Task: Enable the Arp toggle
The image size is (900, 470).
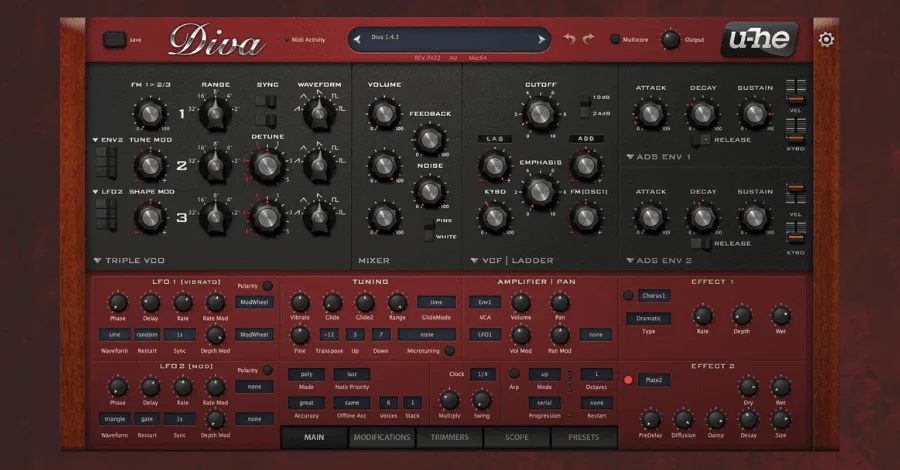Action: pyautogui.click(x=514, y=374)
